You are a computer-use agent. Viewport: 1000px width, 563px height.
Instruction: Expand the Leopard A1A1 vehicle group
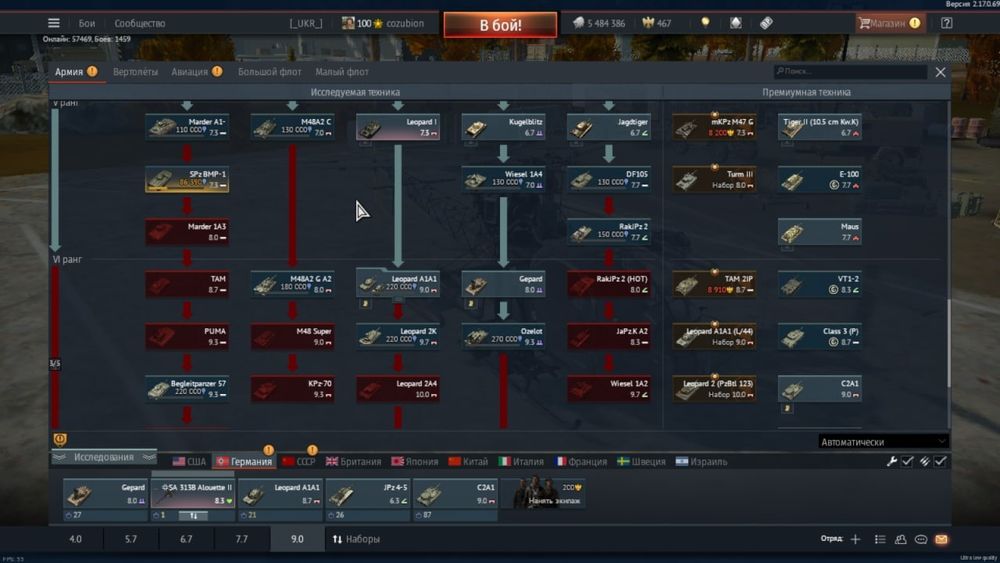(x=398, y=284)
